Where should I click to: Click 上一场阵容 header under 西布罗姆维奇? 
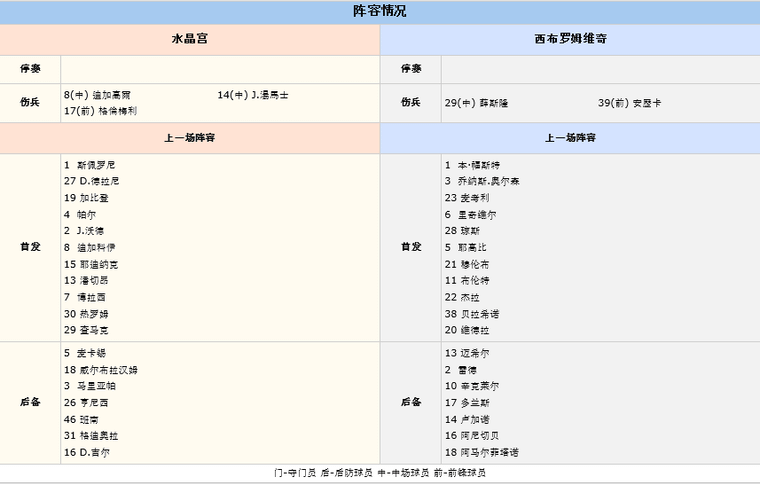[570, 138]
